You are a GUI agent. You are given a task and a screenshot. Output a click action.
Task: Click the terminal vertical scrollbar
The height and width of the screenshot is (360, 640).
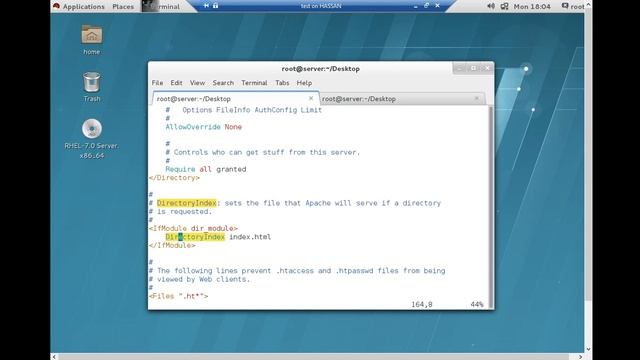point(491,207)
